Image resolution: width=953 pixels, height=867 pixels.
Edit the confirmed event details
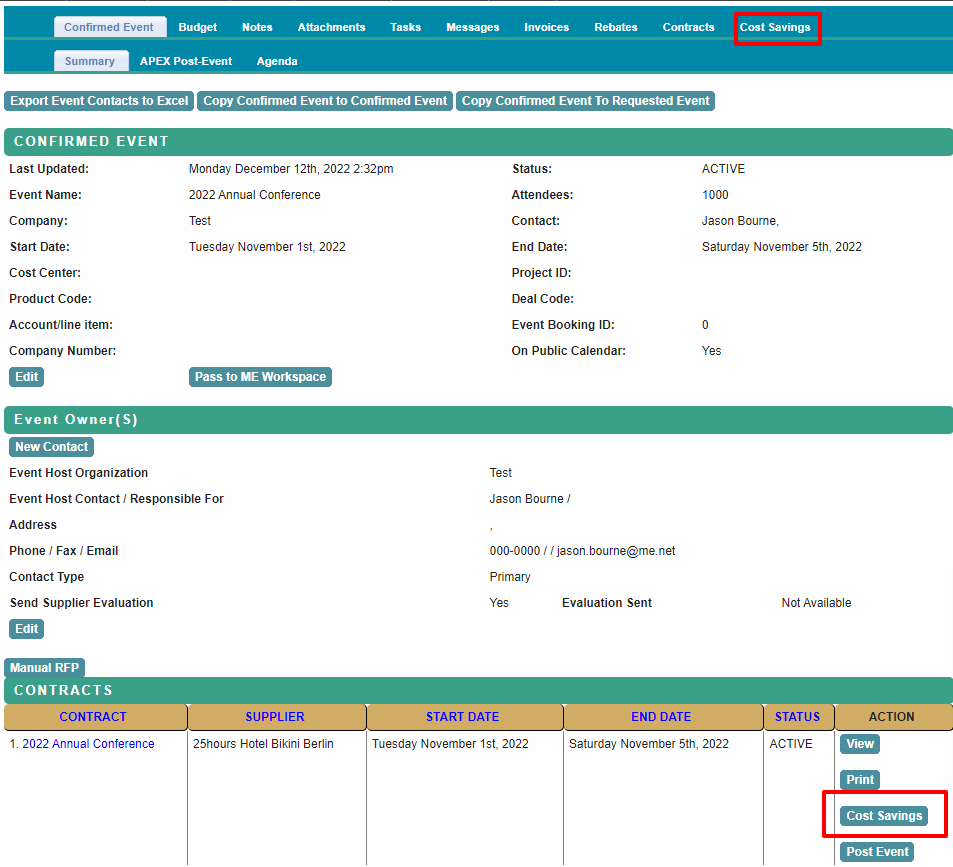pyautogui.click(x=26, y=377)
